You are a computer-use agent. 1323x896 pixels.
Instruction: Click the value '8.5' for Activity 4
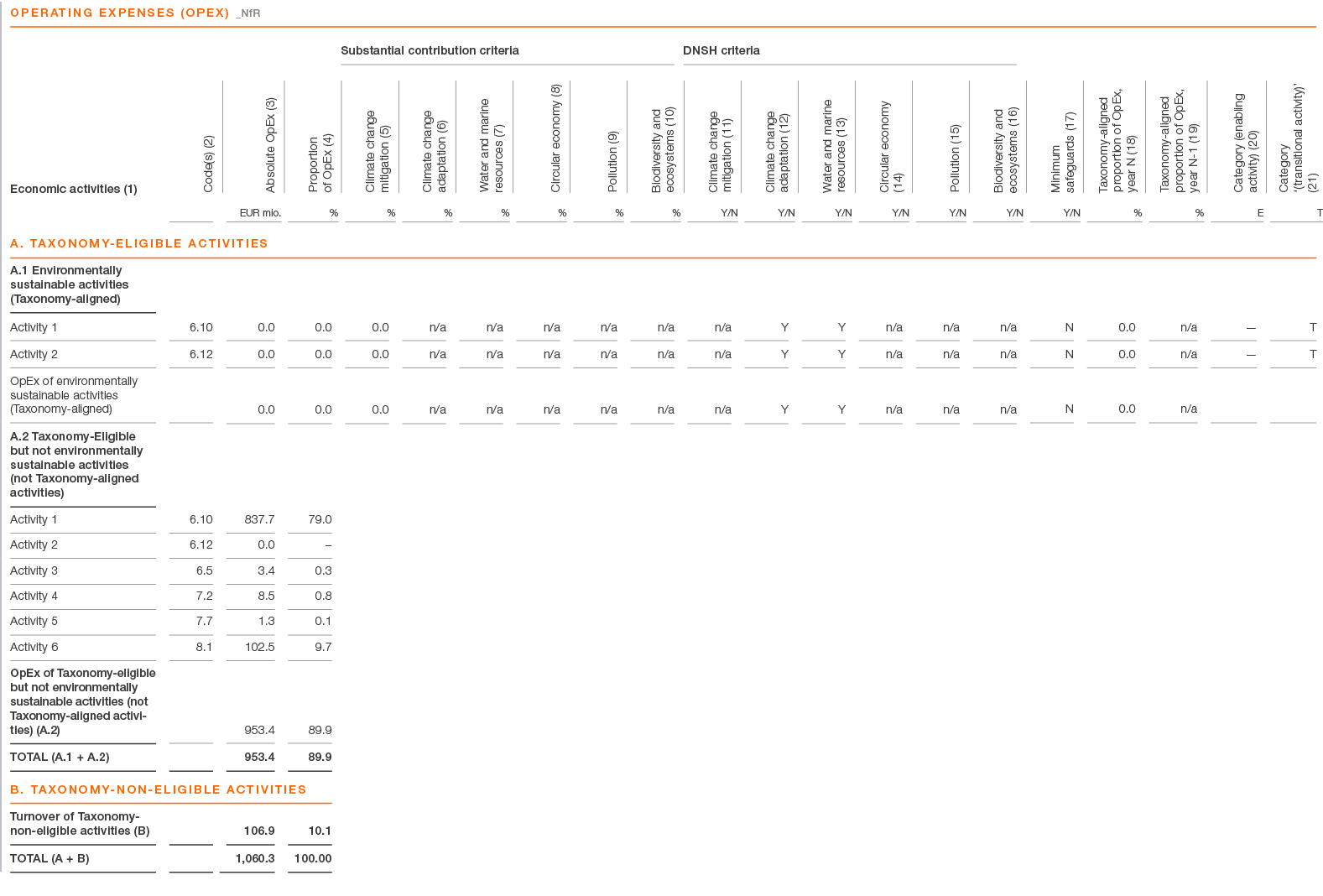[x=266, y=596]
